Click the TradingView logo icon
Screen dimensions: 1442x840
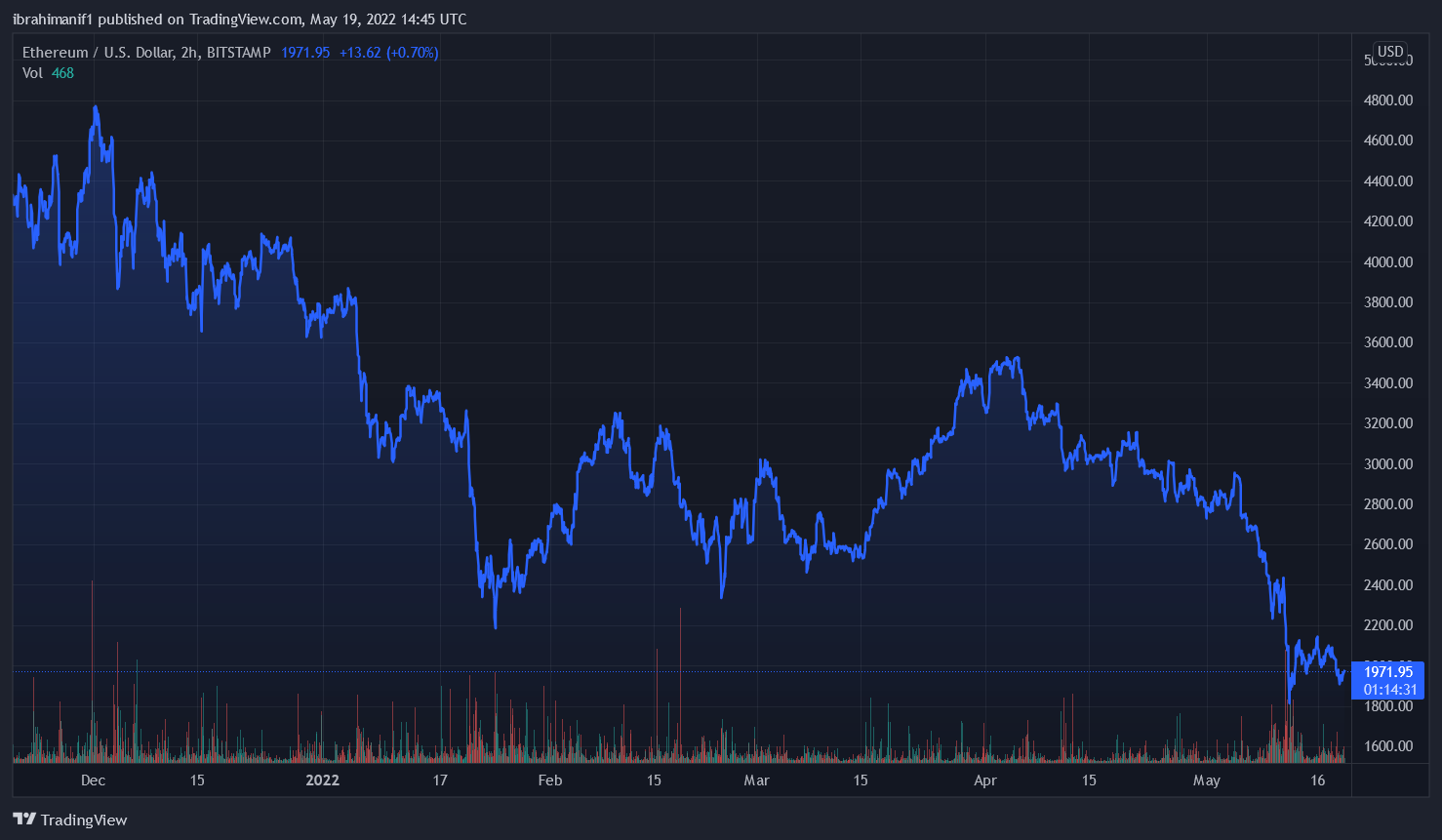[x=24, y=820]
